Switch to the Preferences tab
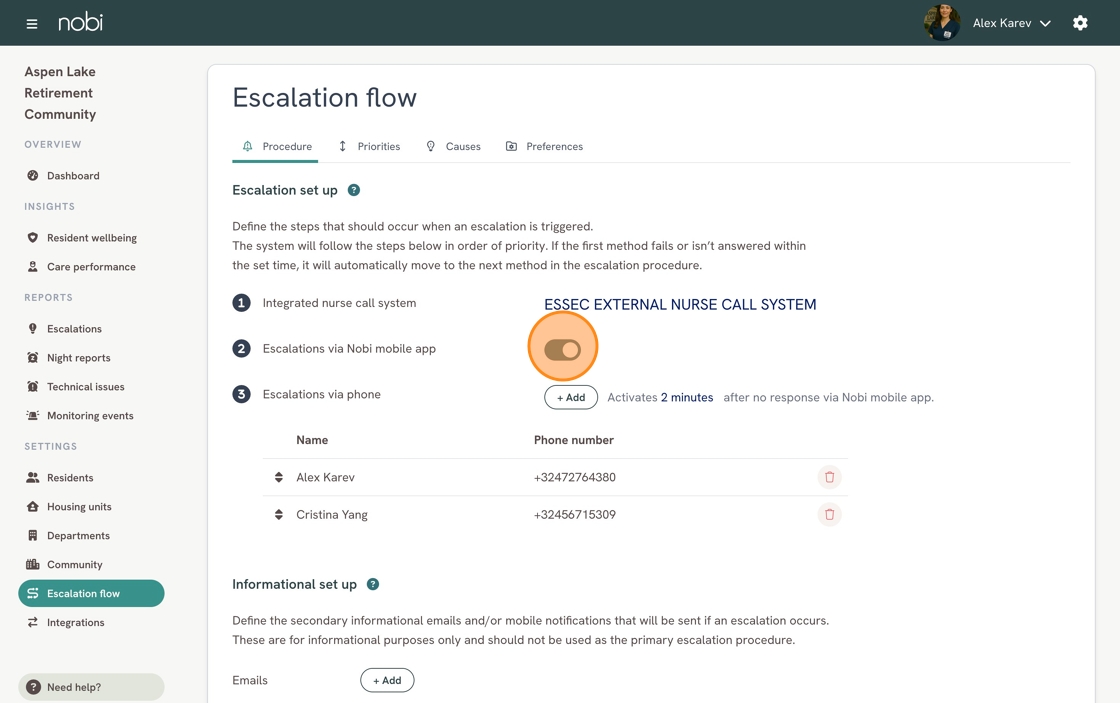Screen dimensions: 1120x703 [x=544, y=146]
